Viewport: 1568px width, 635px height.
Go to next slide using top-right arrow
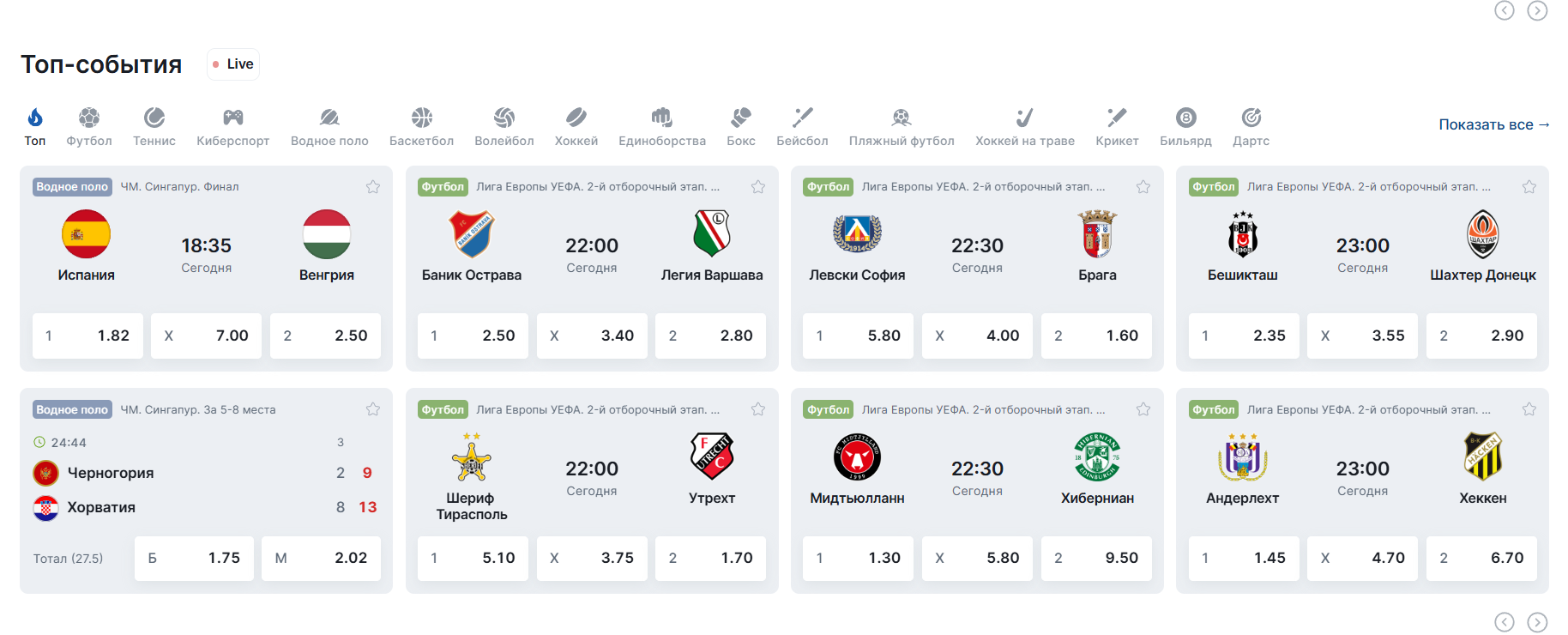click(x=1538, y=10)
